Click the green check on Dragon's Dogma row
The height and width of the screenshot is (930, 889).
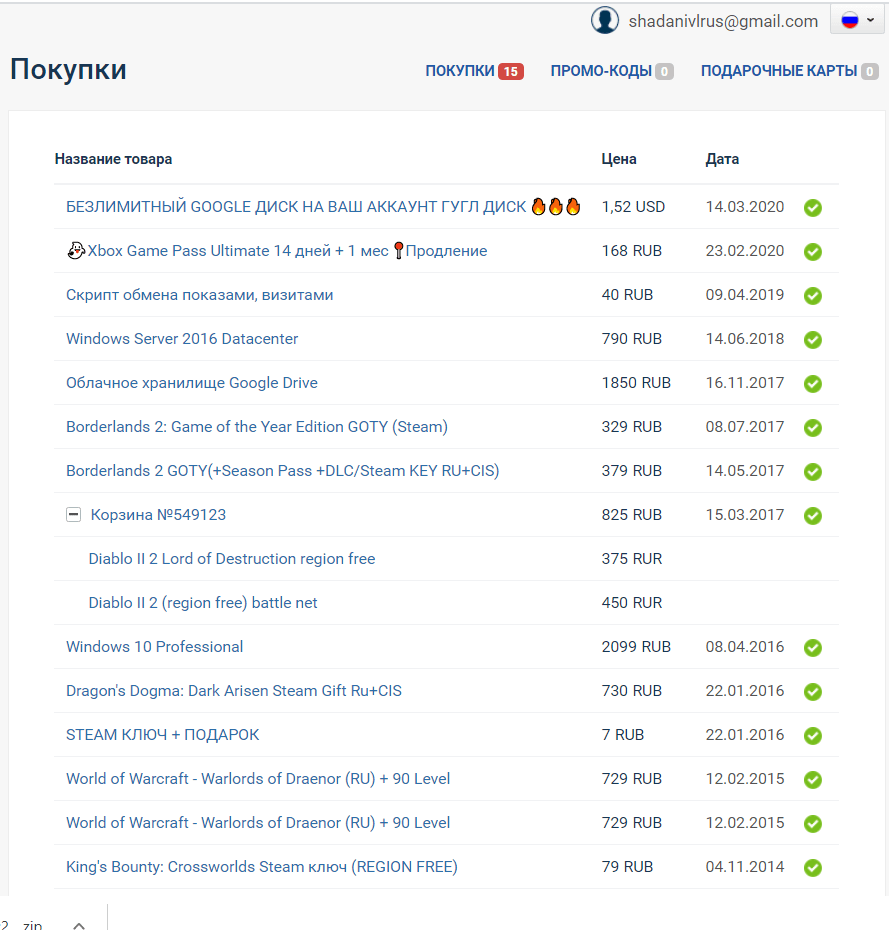(812, 692)
